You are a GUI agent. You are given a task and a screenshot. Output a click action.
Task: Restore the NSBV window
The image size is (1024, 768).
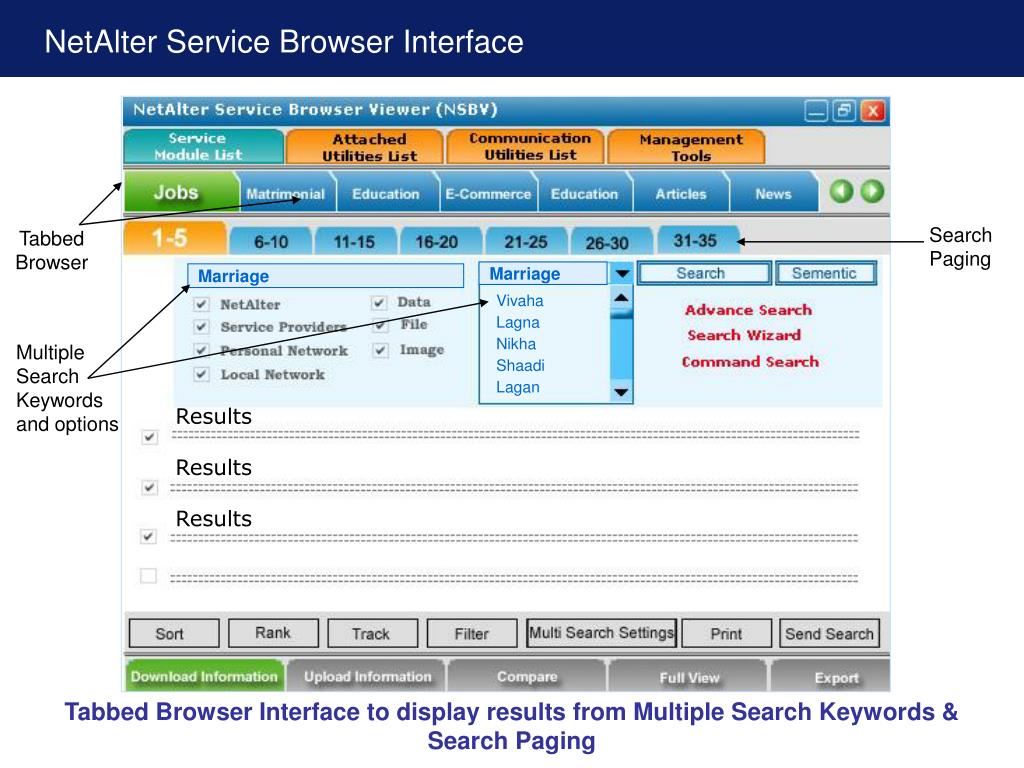point(844,112)
